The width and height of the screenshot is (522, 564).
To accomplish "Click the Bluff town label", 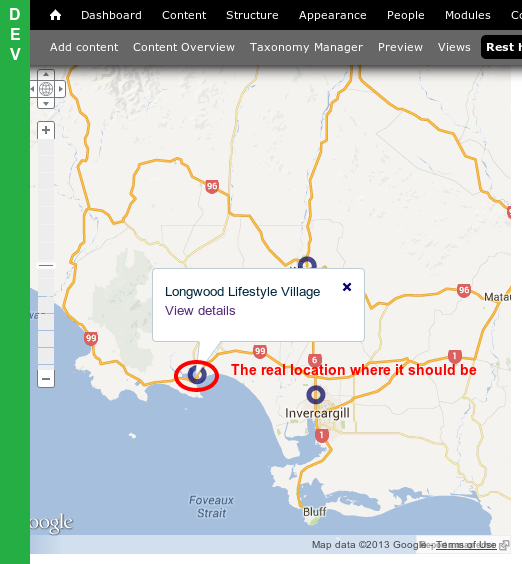I will coord(314,511).
